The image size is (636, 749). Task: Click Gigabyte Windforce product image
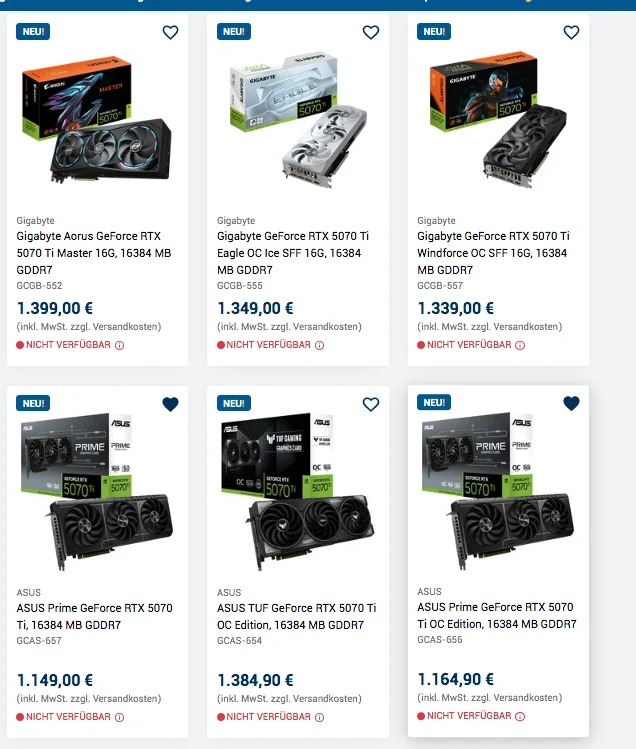click(498, 119)
